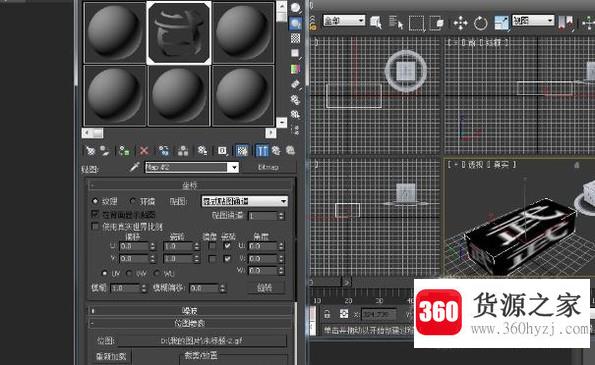Viewport: 595px width, 365px height.
Task: Open the Map #2 name dropdown
Action: coord(234,167)
